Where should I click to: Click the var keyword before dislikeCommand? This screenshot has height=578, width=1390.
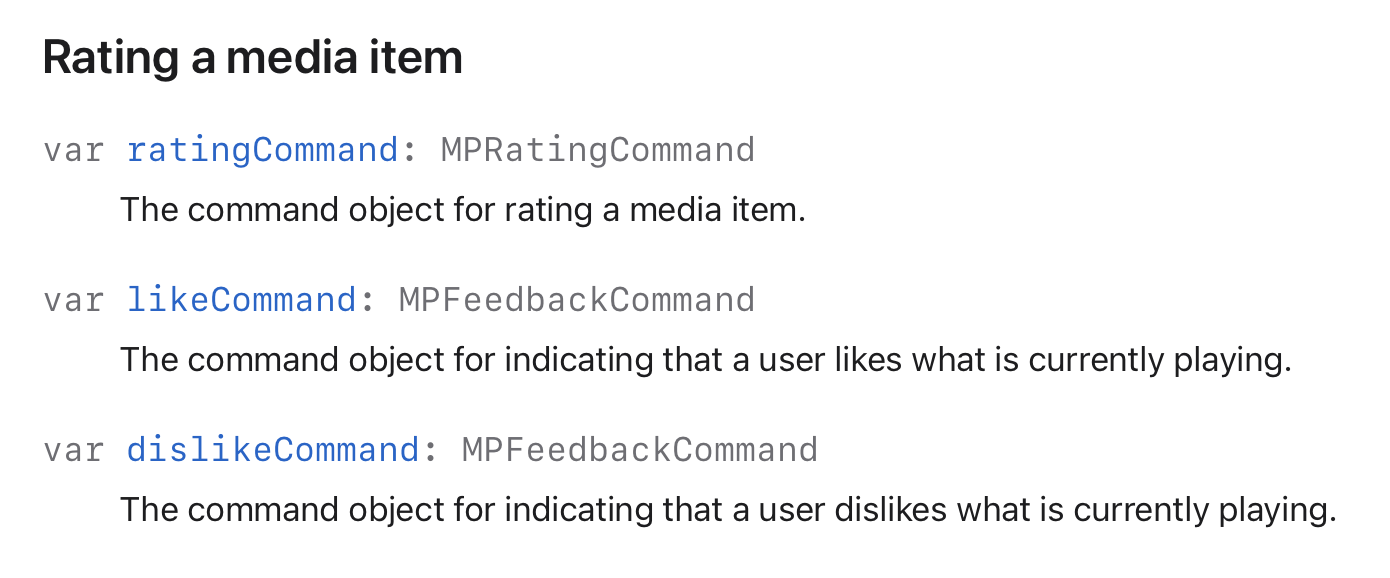click(x=74, y=450)
